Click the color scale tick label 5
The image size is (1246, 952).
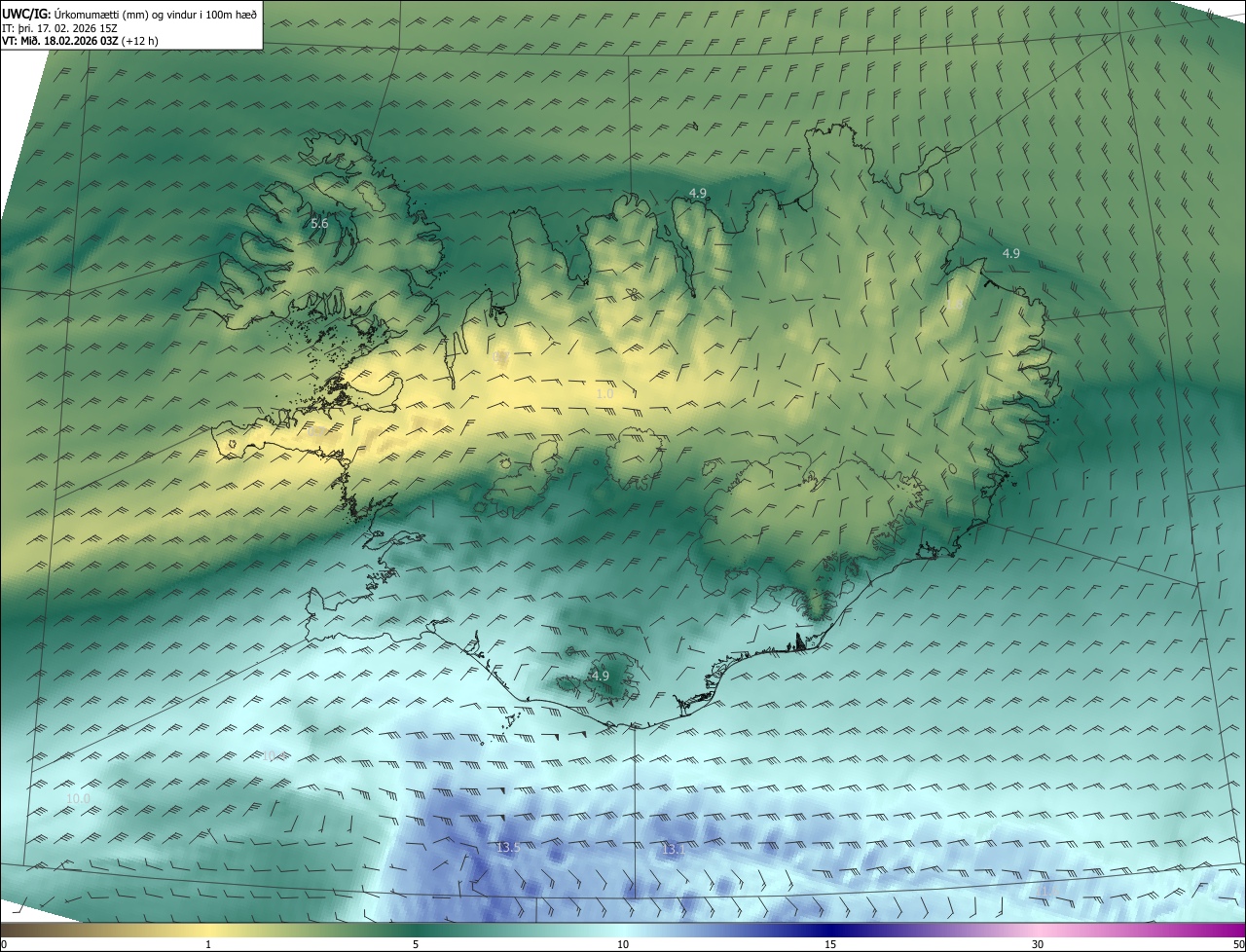click(416, 944)
